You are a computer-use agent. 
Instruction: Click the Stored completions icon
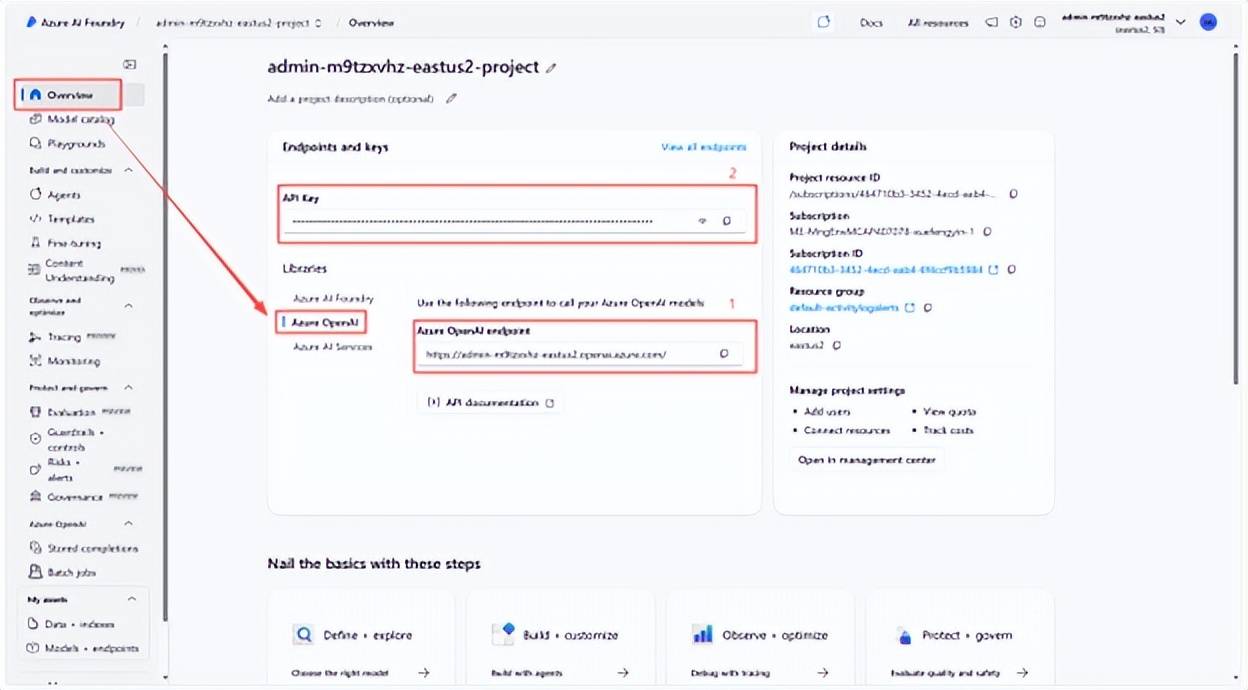[36, 548]
